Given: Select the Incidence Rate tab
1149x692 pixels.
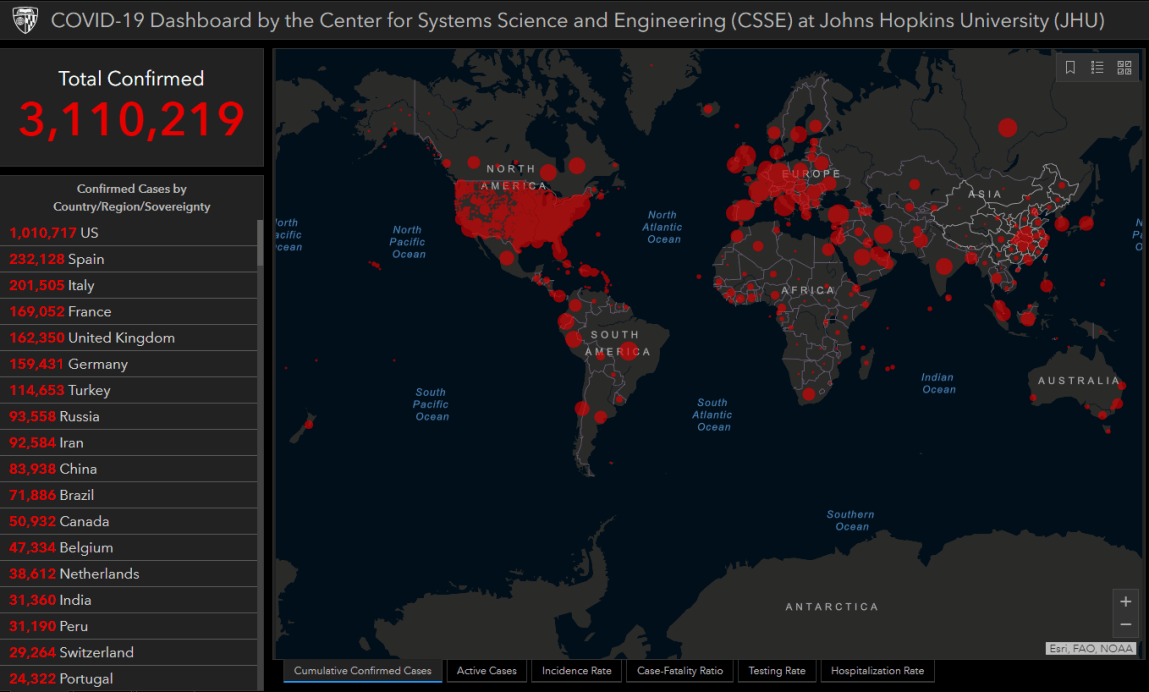Looking at the screenshot, I should pyautogui.click(x=576, y=671).
